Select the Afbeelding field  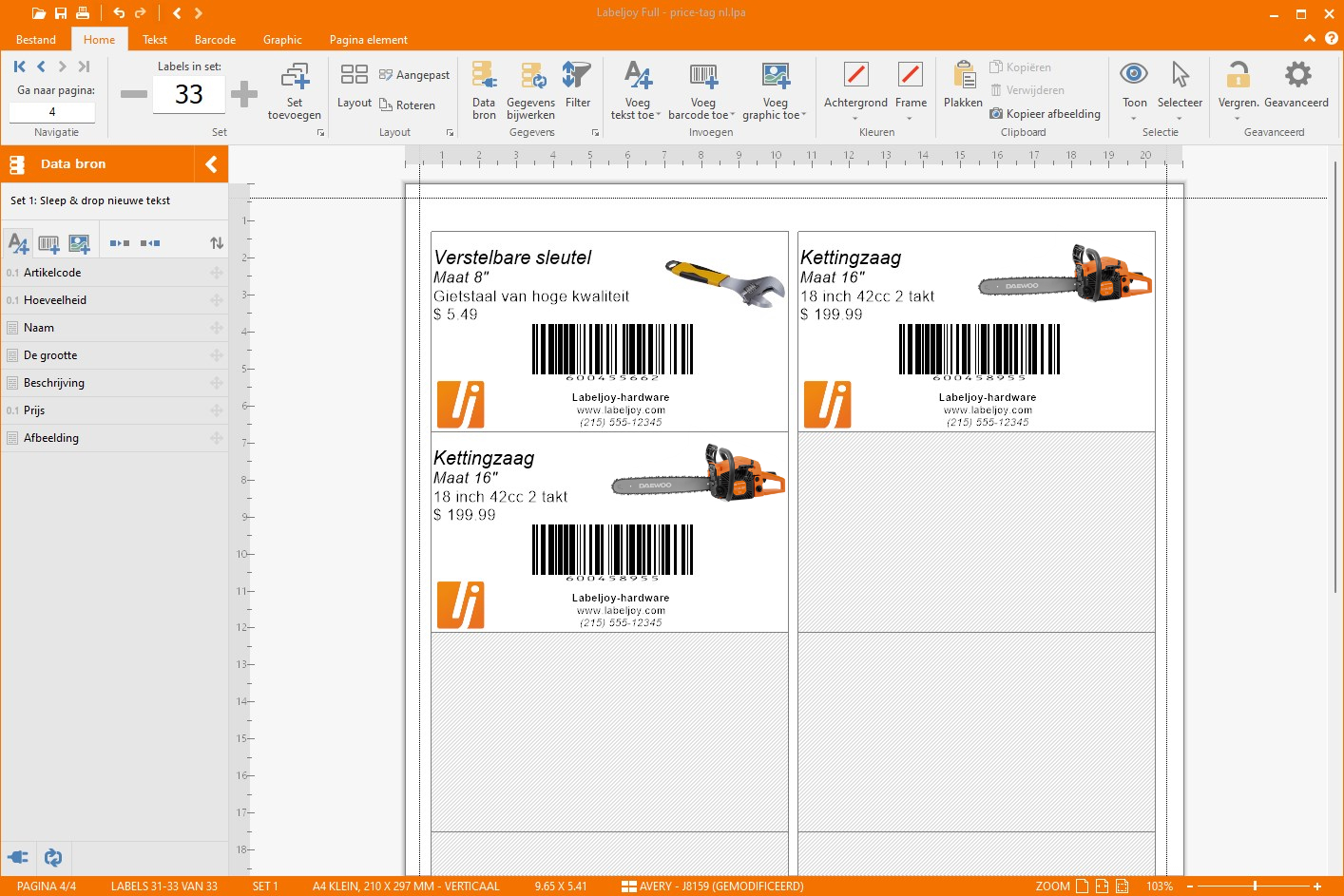(x=114, y=438)
